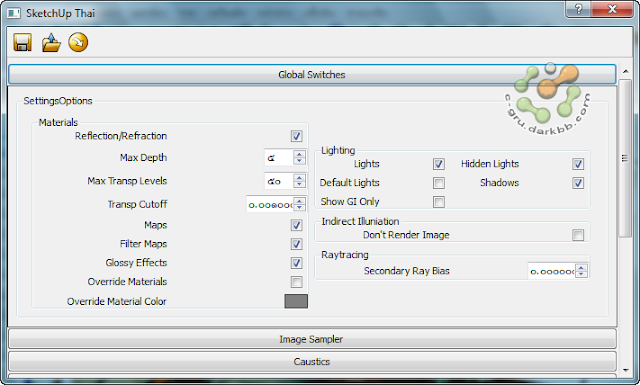Viewport: 640px width, 385px height.
Task: Enable the Default Lights checkbox
Action: point(439,183)
